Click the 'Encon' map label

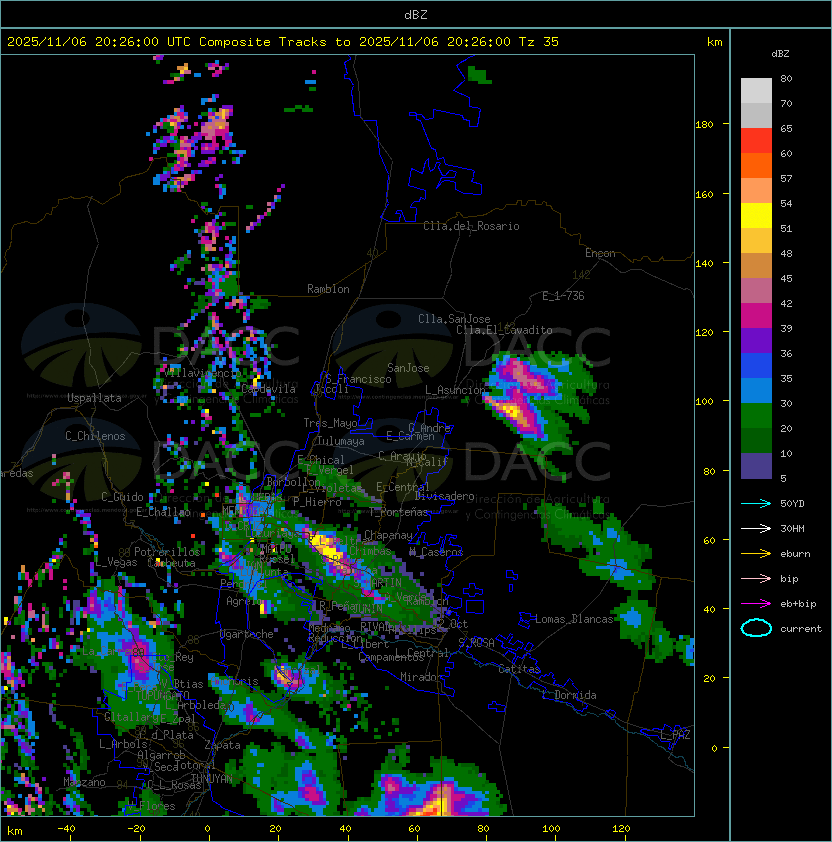coord(600,253)
